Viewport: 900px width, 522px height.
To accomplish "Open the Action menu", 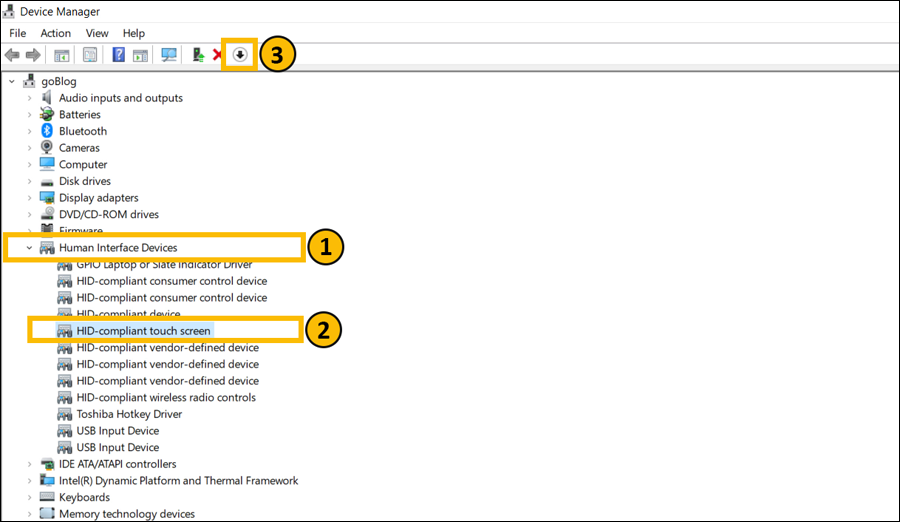I will [56, 33].
